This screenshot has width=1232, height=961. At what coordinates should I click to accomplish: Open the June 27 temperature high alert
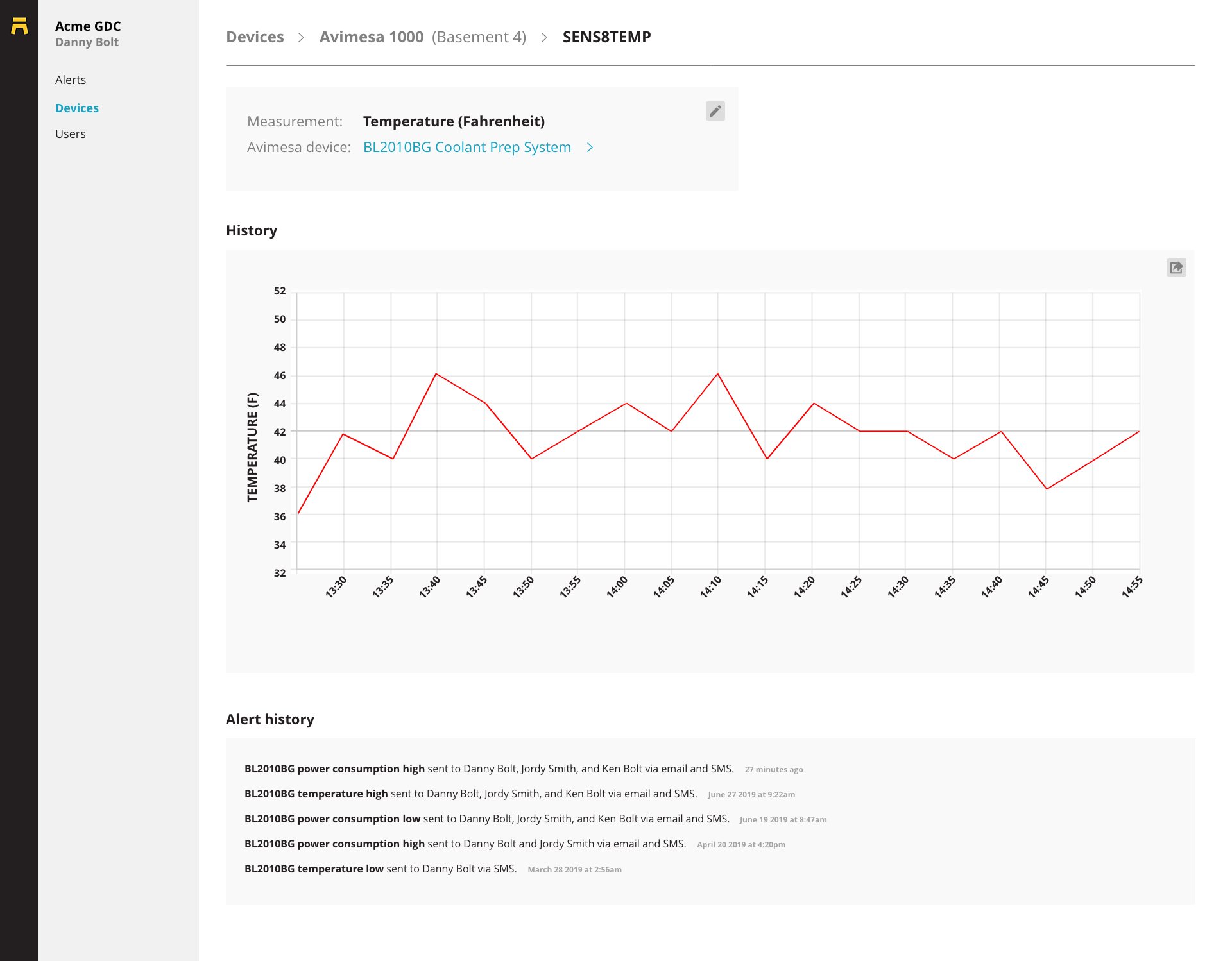point(520,794)
